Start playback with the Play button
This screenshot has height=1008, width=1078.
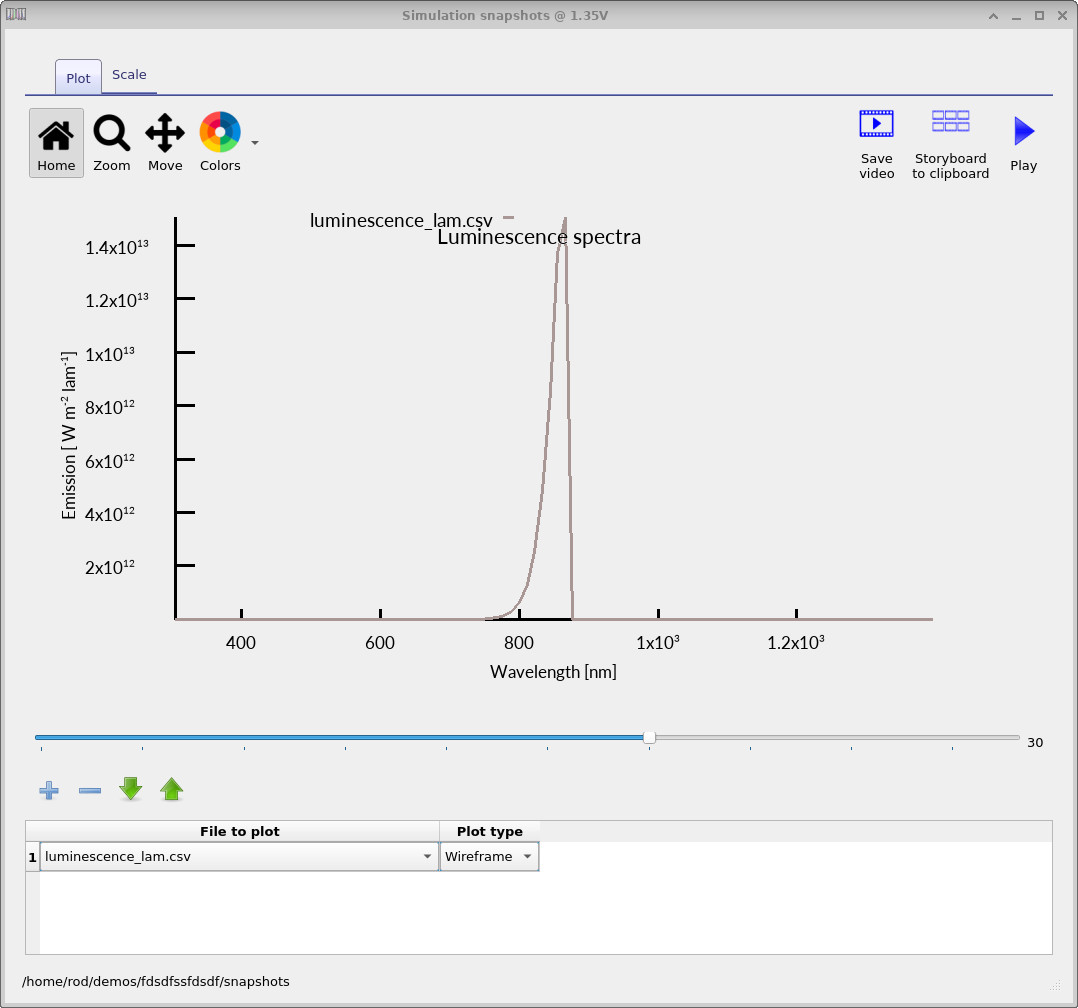tap(1023, 143)
